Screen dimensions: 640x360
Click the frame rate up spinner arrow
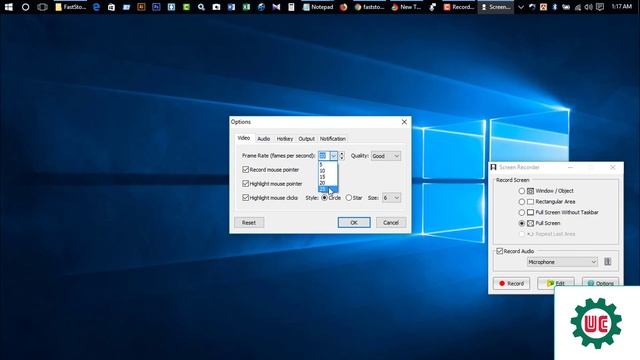coord(342,153)
